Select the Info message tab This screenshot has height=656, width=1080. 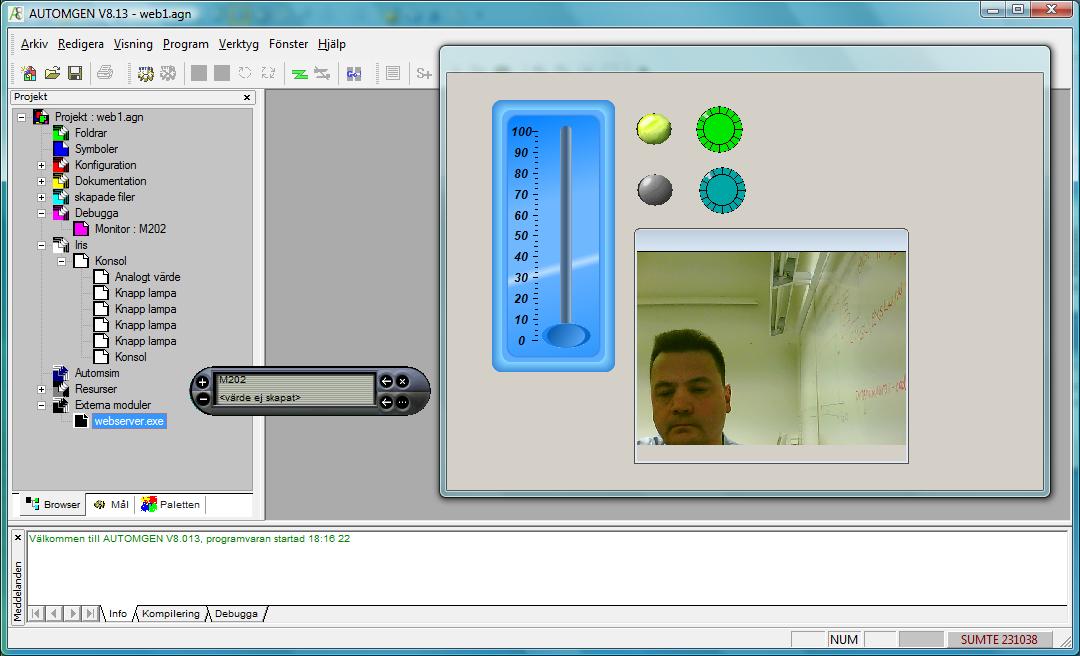click(x=118, y=613)
